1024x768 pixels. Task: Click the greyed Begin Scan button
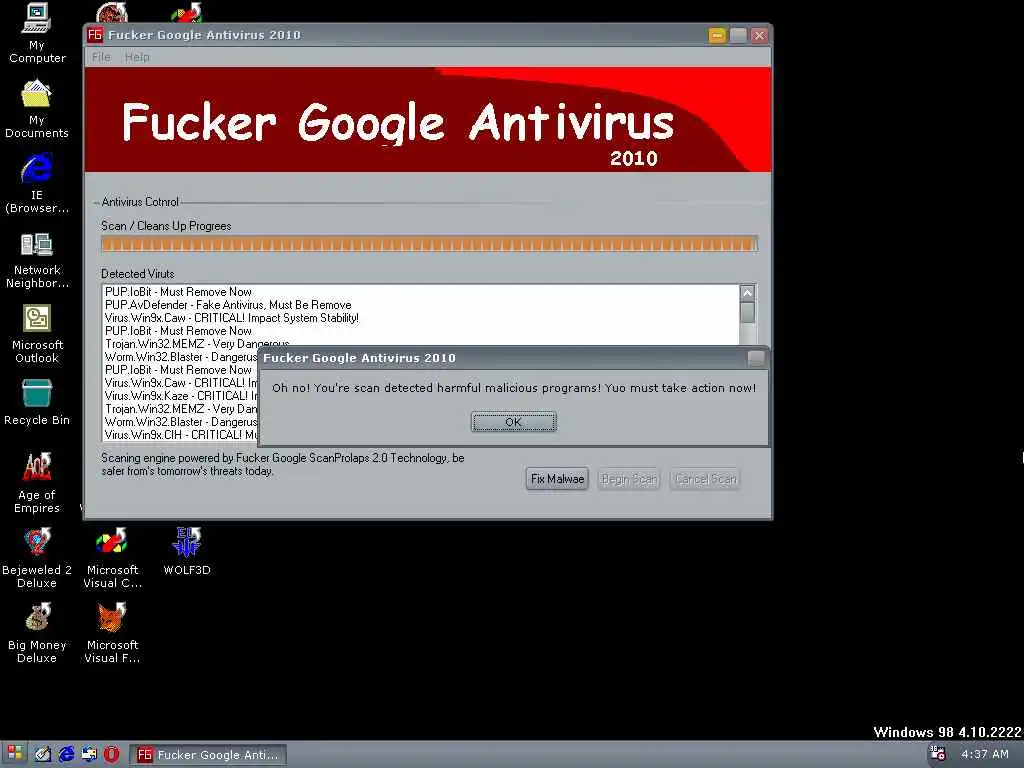tap(629, 479)
